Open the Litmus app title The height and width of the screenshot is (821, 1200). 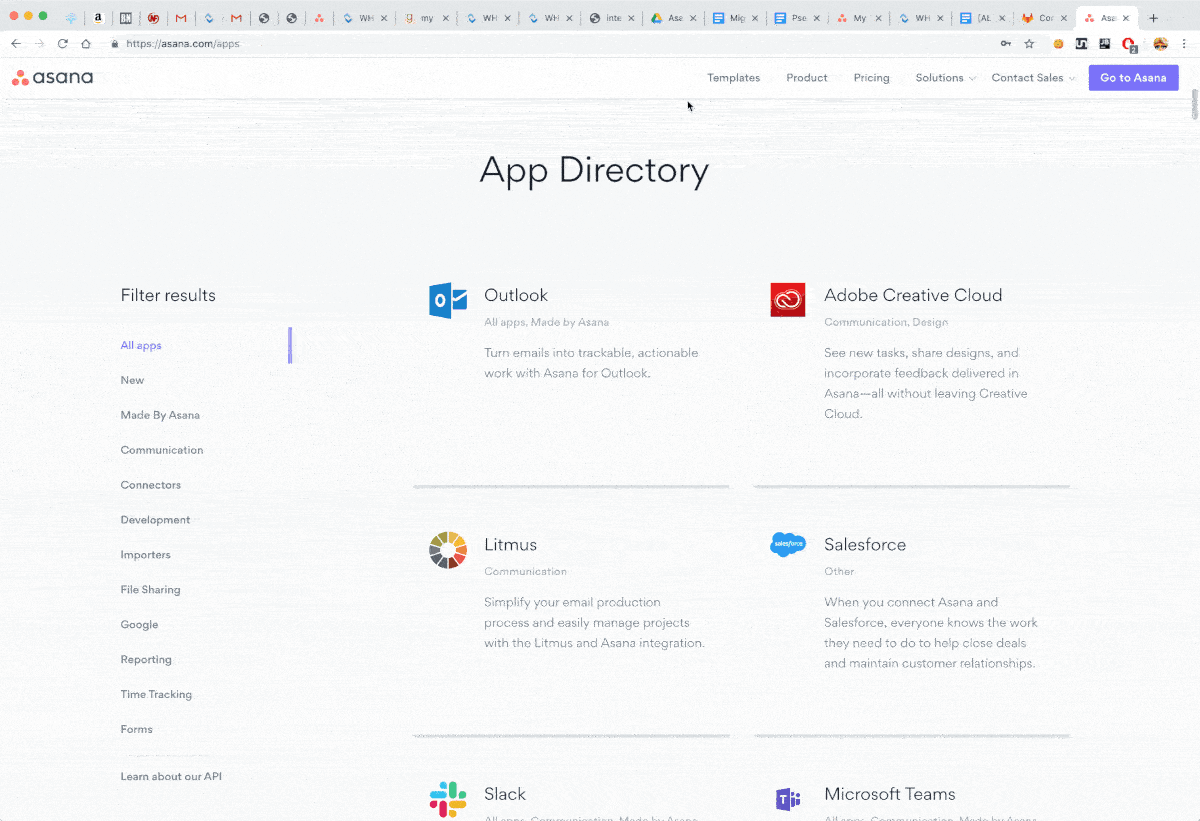coord(510,545)
